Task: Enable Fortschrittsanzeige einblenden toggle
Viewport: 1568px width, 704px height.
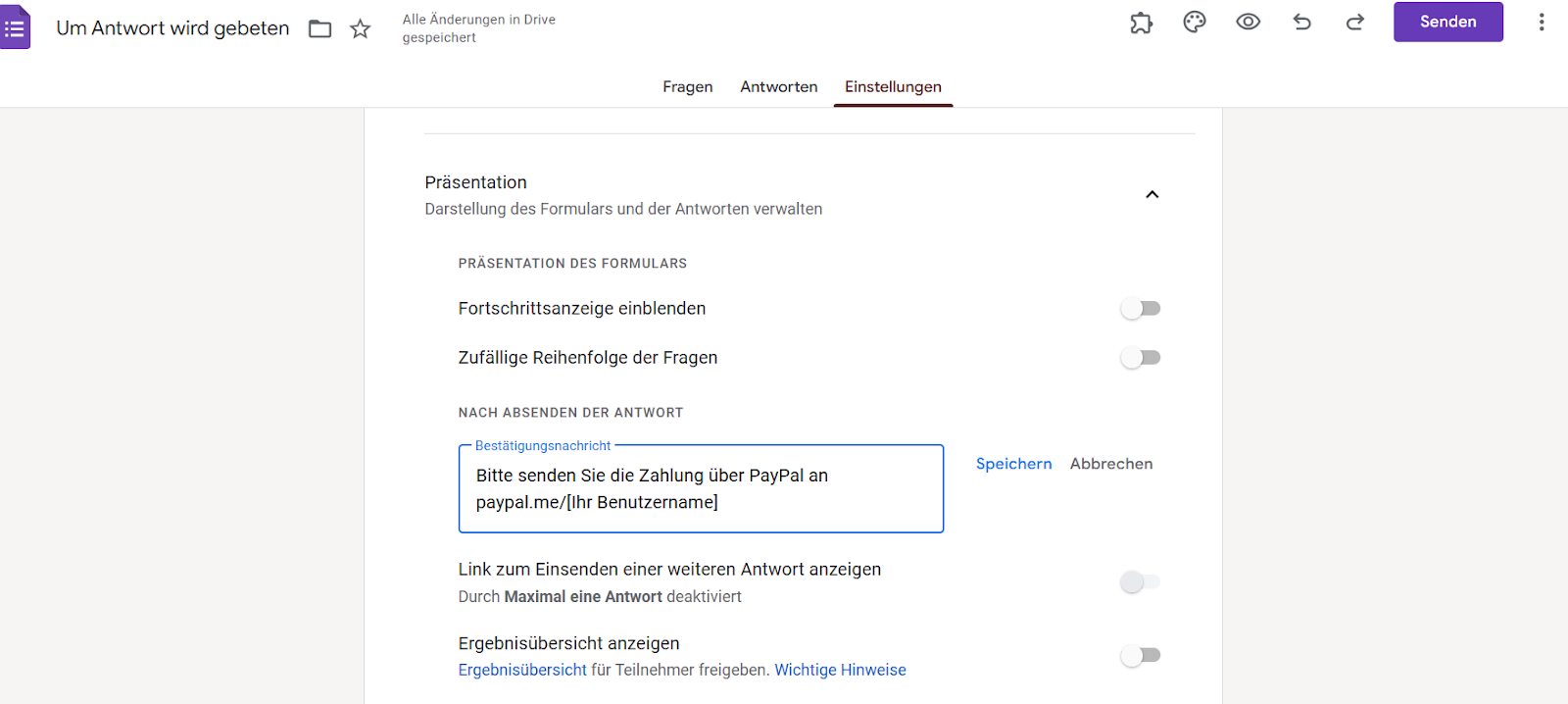Action: click(x=1141, y=309)
